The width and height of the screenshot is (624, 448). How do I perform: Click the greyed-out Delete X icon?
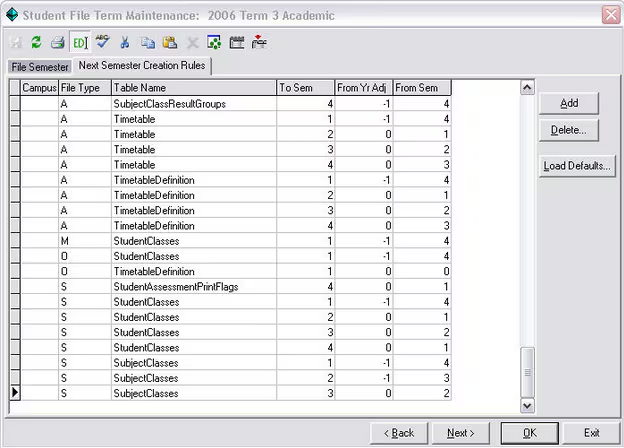pyautogui.click(x=193, y=43)
